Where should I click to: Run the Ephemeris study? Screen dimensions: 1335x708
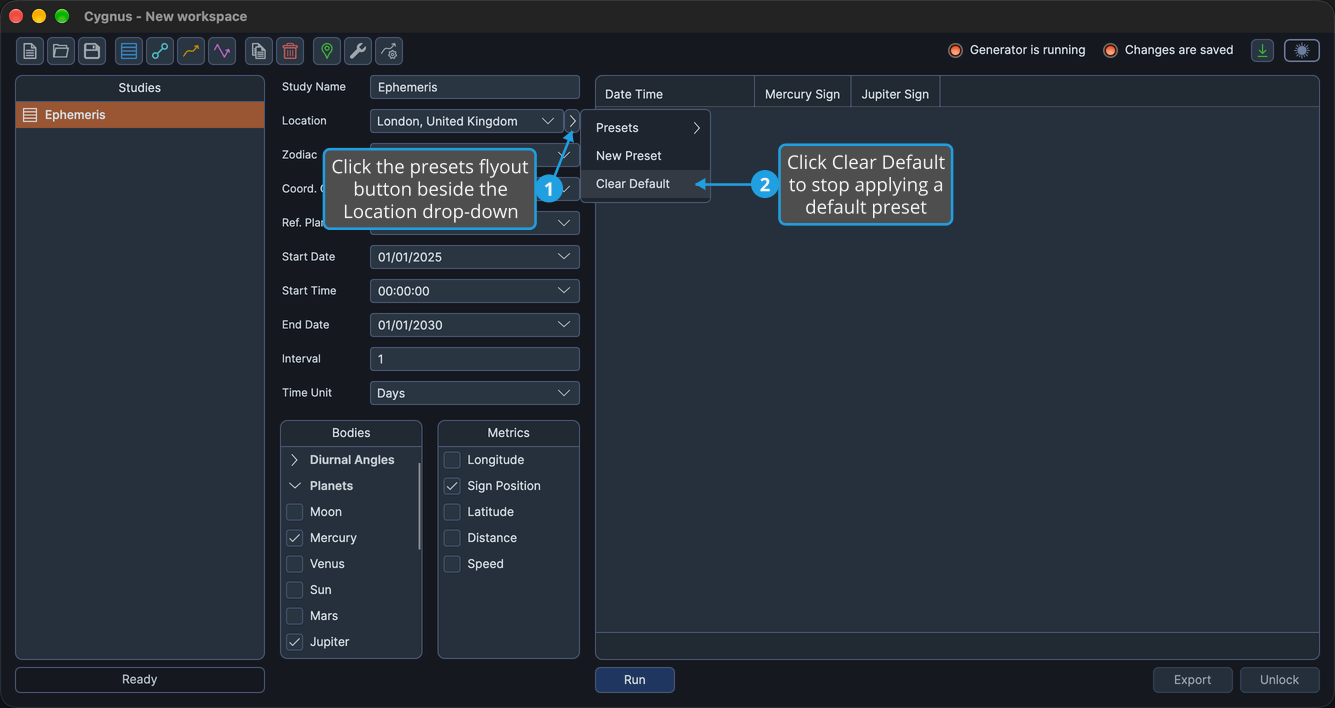coord(635,680)
